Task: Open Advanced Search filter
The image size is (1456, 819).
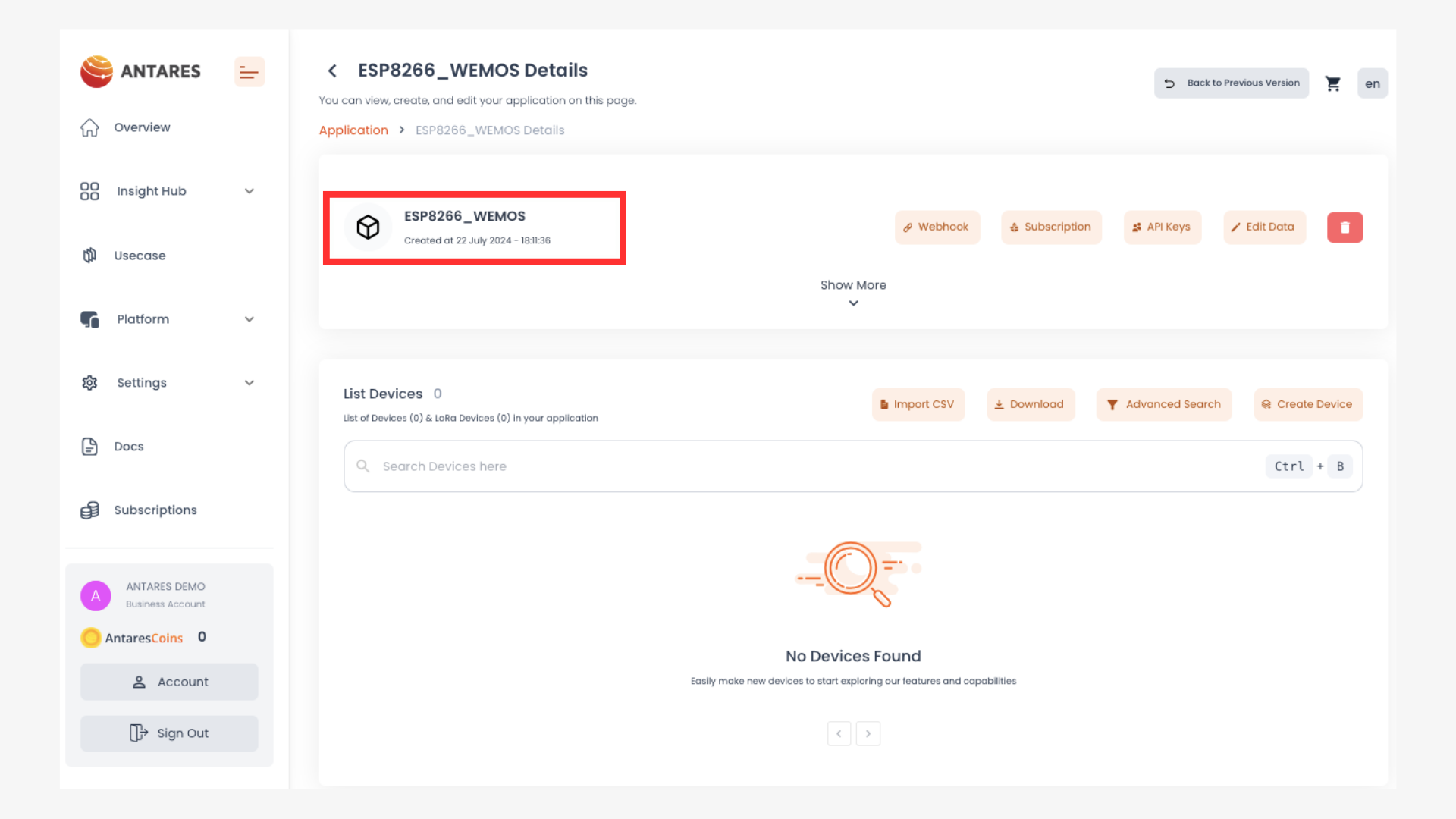Action: (1164, 405)
